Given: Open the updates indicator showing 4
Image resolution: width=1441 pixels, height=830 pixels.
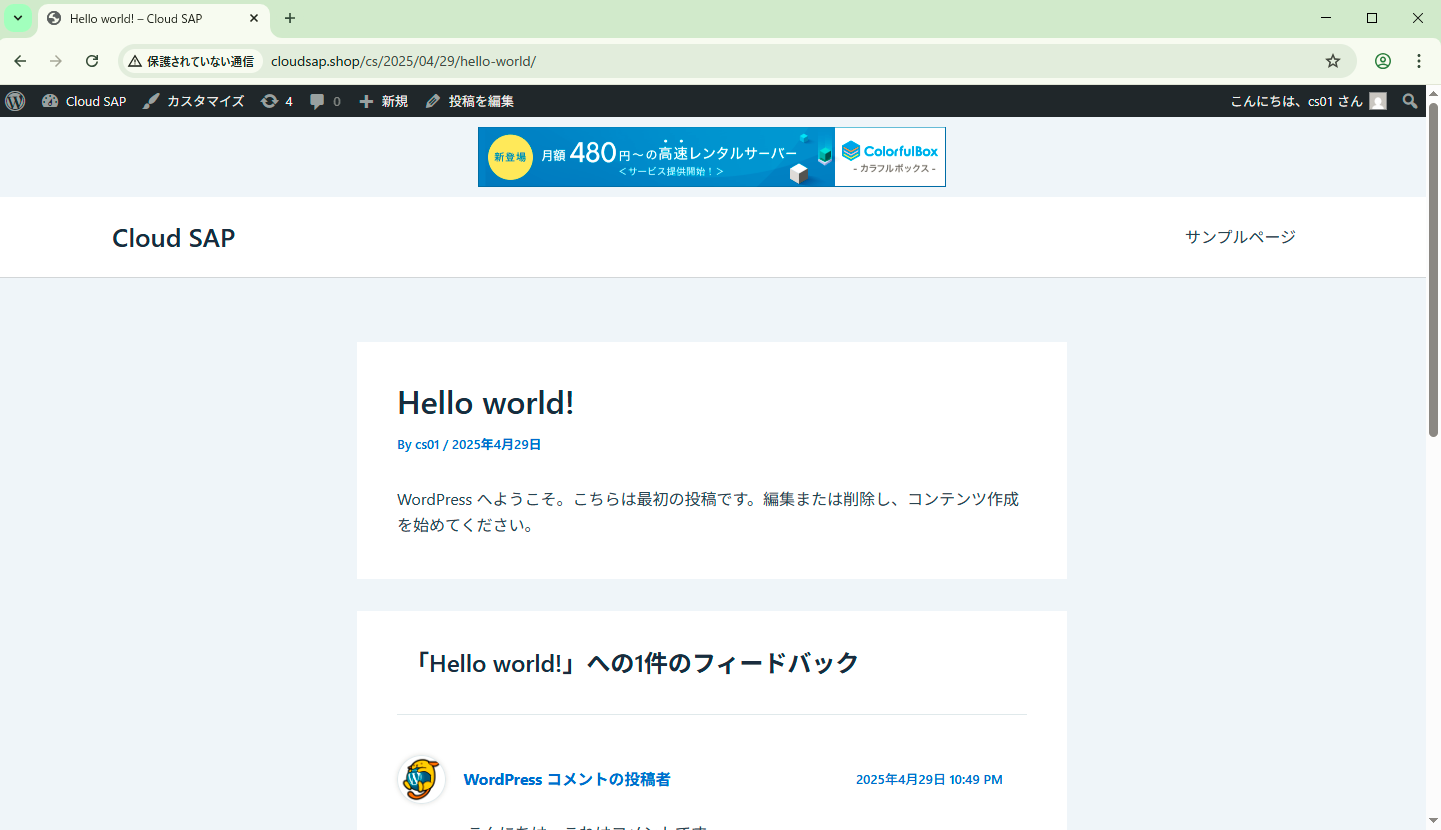Looking at the screenshot, I should (277, 101).
